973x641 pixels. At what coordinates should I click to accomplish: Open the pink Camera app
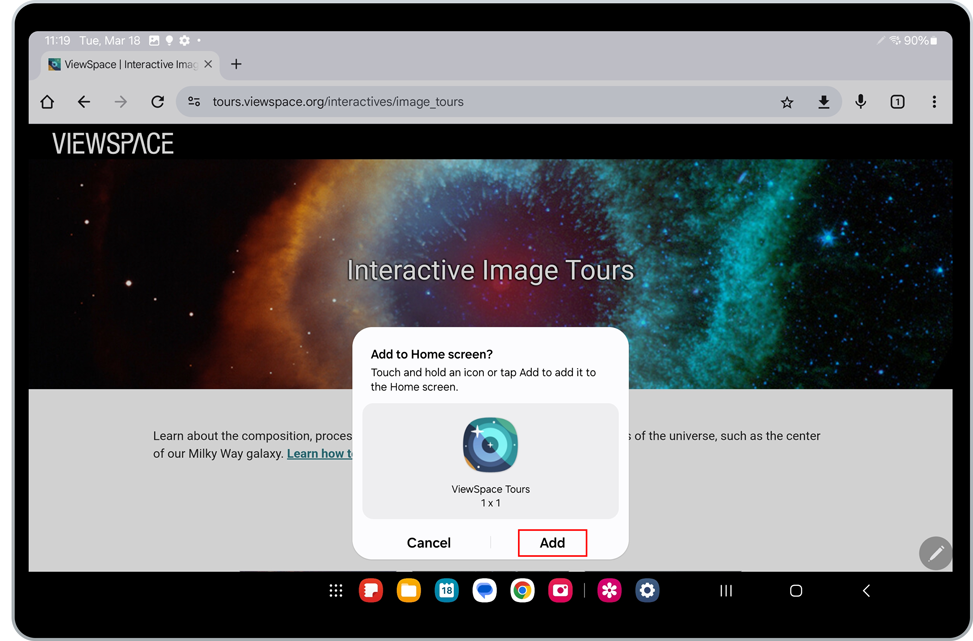click(560, 591)
